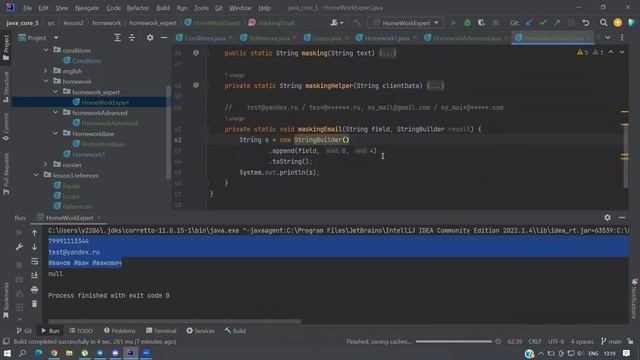Image resolution: width=640 pixels, height=360 pixels.
Task: Open Search Everywhere magnifier icon
Action: [x=603, y=23]
